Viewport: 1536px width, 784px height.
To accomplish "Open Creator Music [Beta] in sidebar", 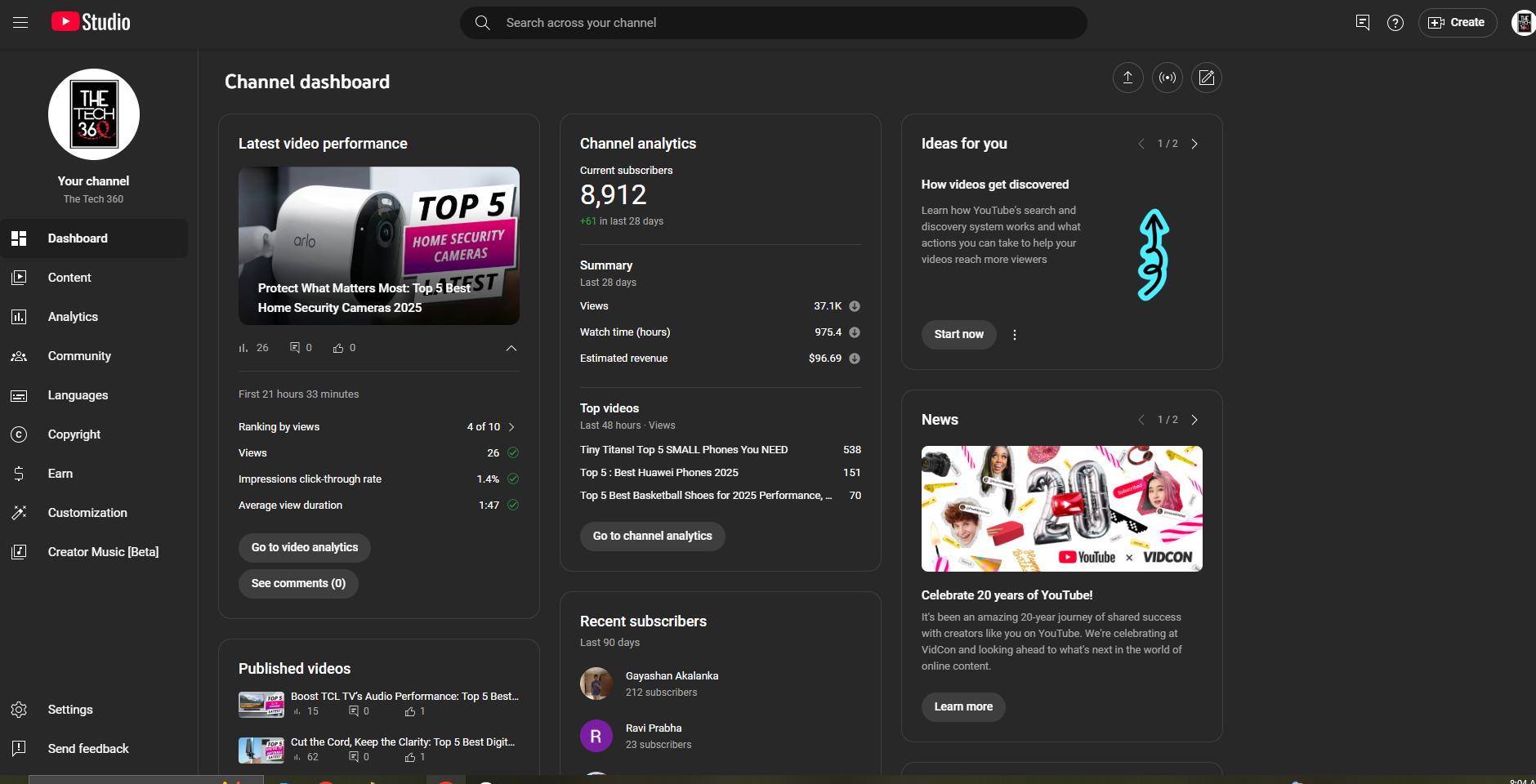I will 94,552.
